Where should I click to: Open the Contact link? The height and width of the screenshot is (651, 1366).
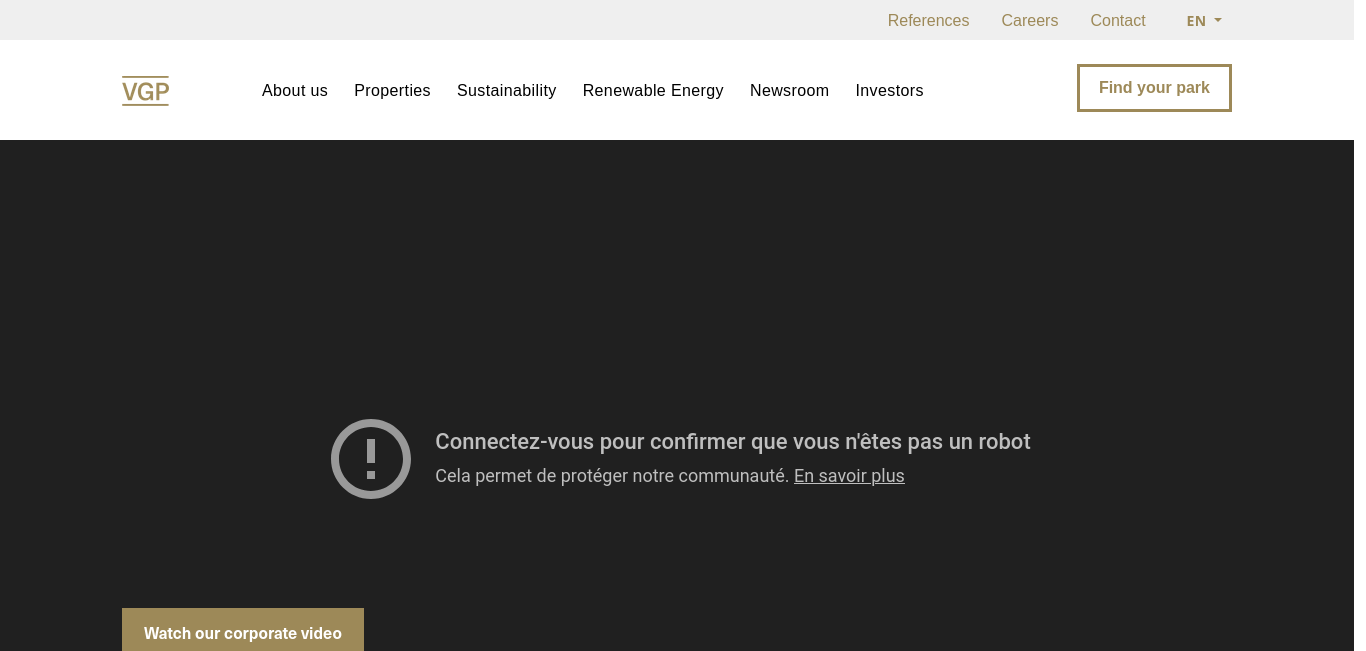(x=1118, y=21)
